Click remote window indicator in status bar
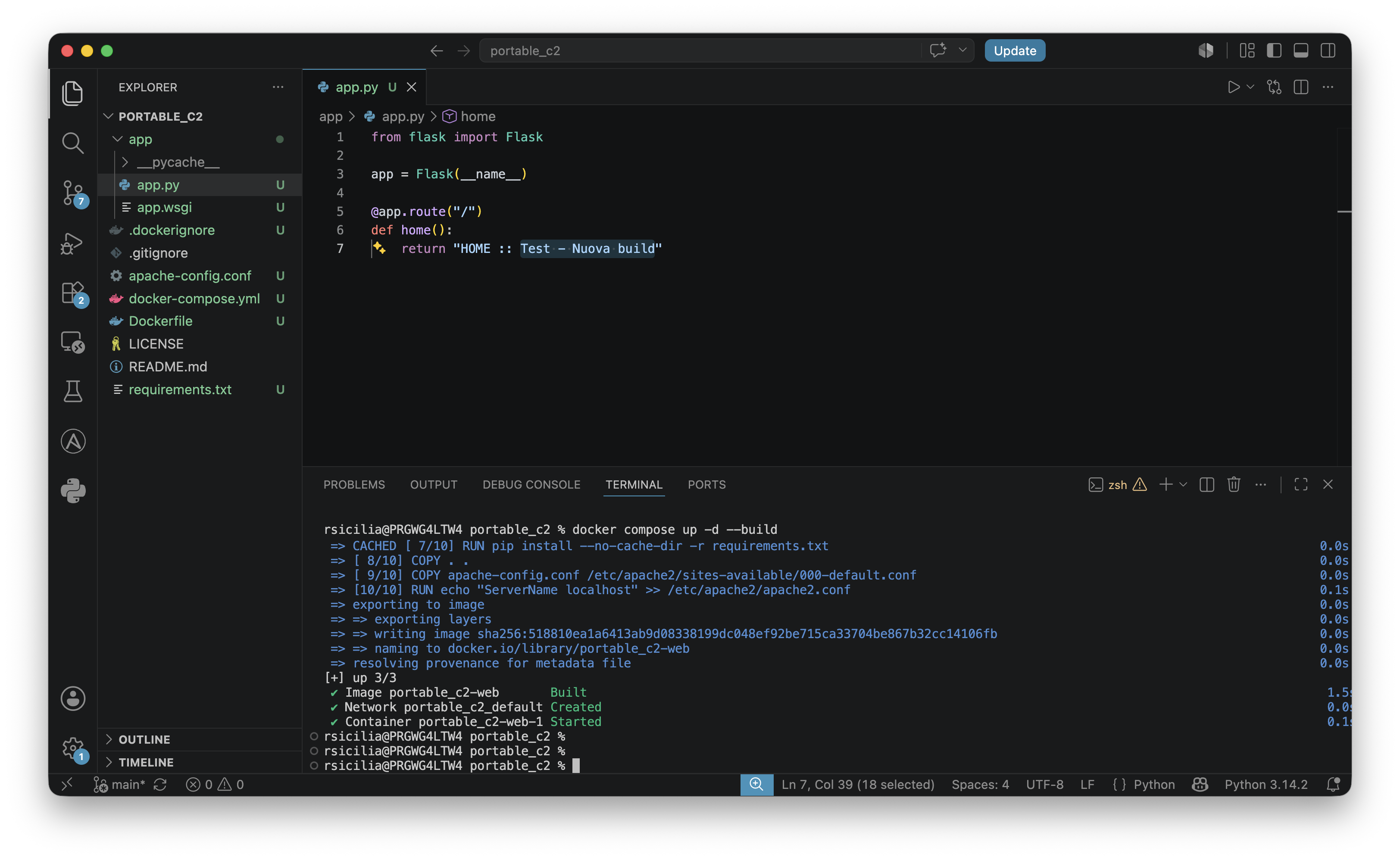Image resolution: width=1400 pixels, height=860 pixels. (66, 784)
